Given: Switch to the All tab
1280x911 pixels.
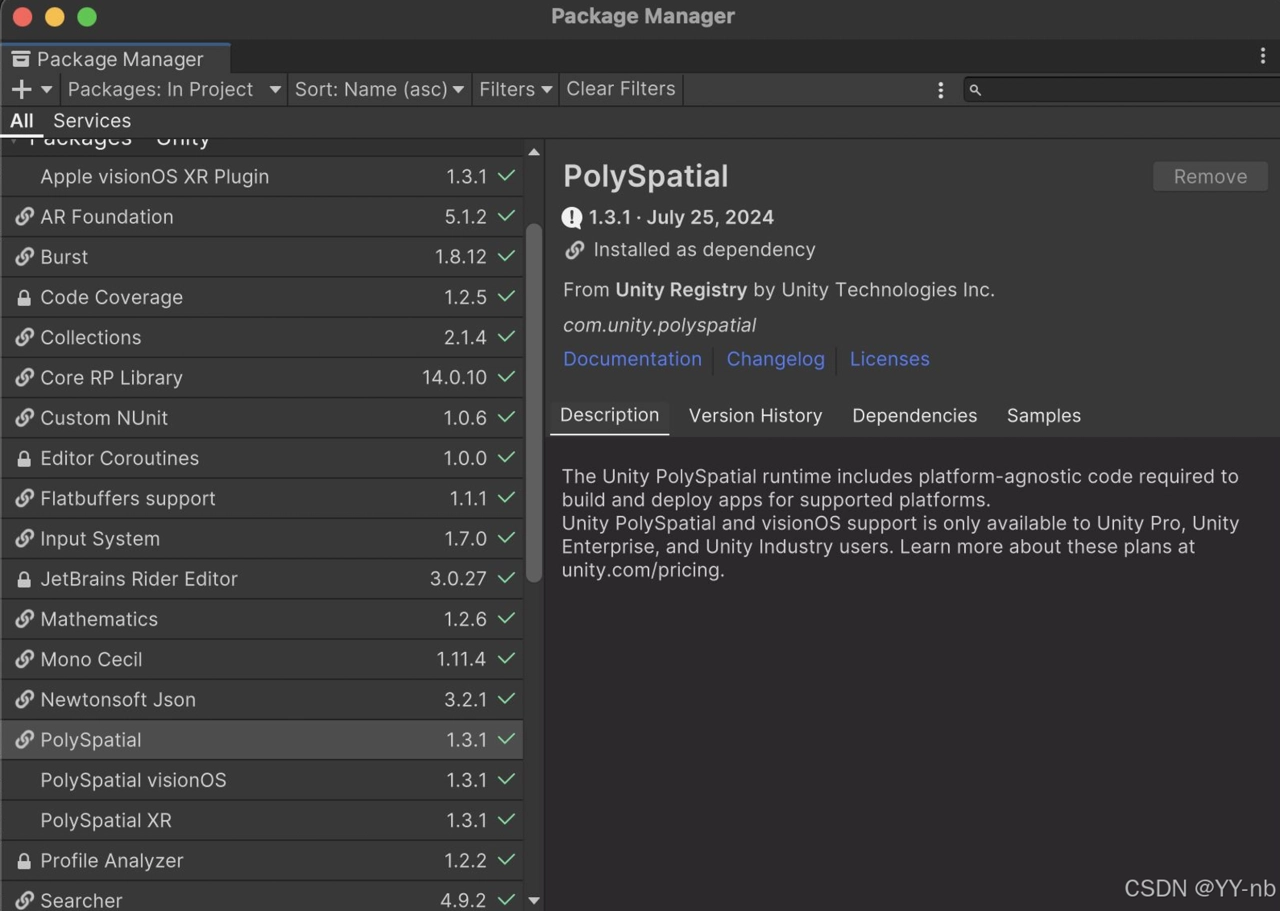Looking at the screenshot, I should (21, 120).
